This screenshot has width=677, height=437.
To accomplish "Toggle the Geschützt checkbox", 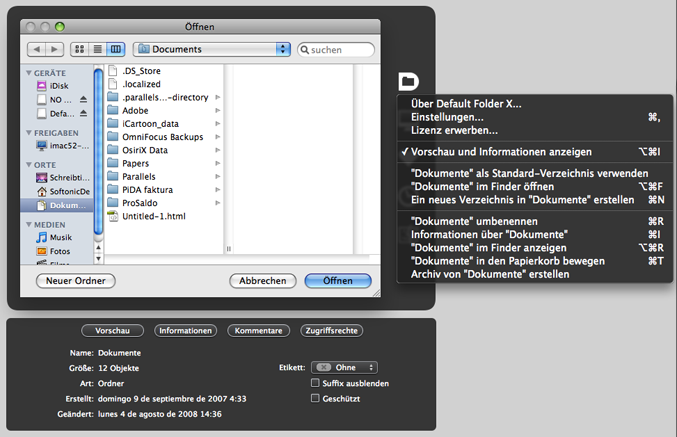I will click(x=315, y=398).
